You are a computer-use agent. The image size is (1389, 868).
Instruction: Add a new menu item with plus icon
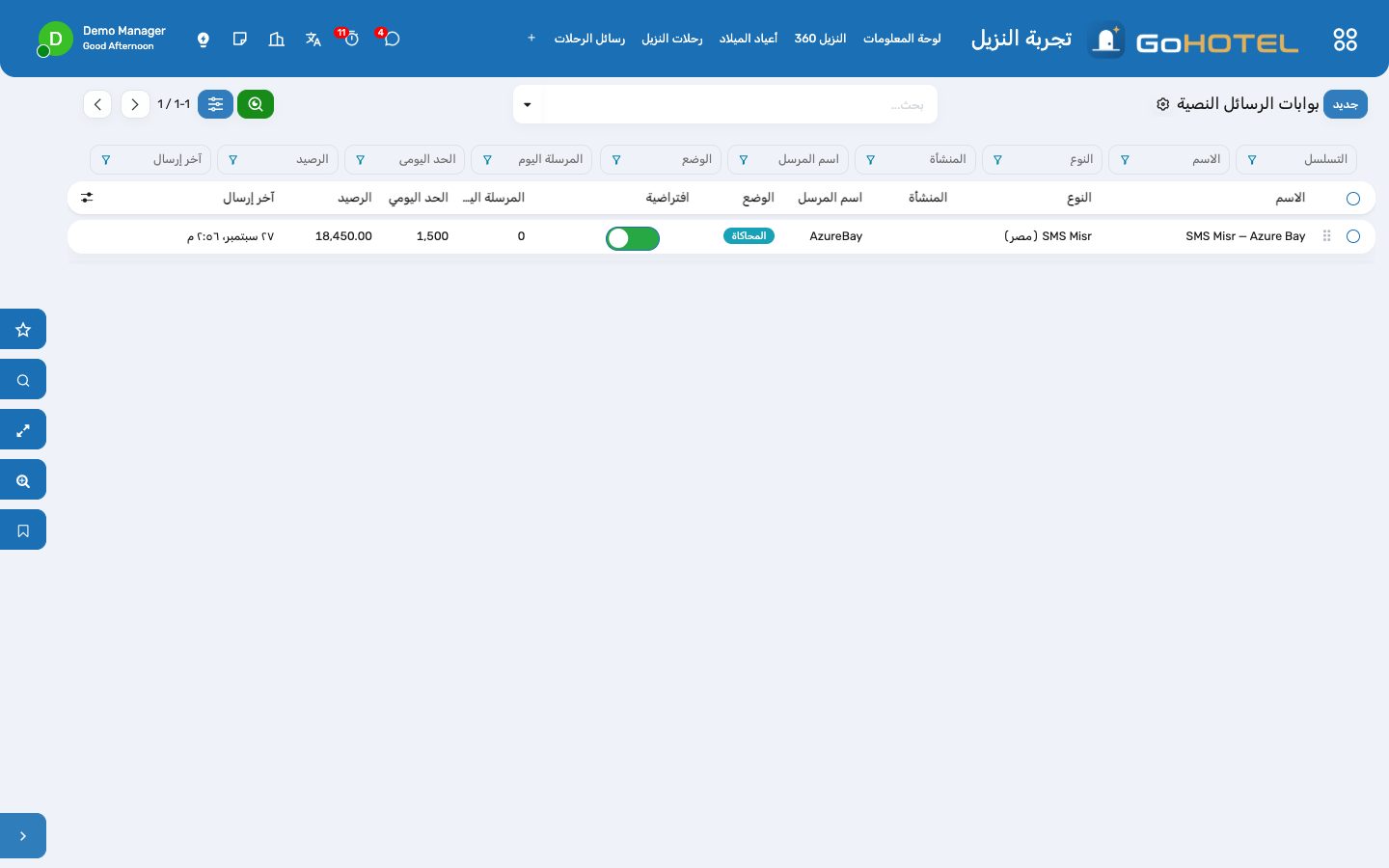(531, 39)
